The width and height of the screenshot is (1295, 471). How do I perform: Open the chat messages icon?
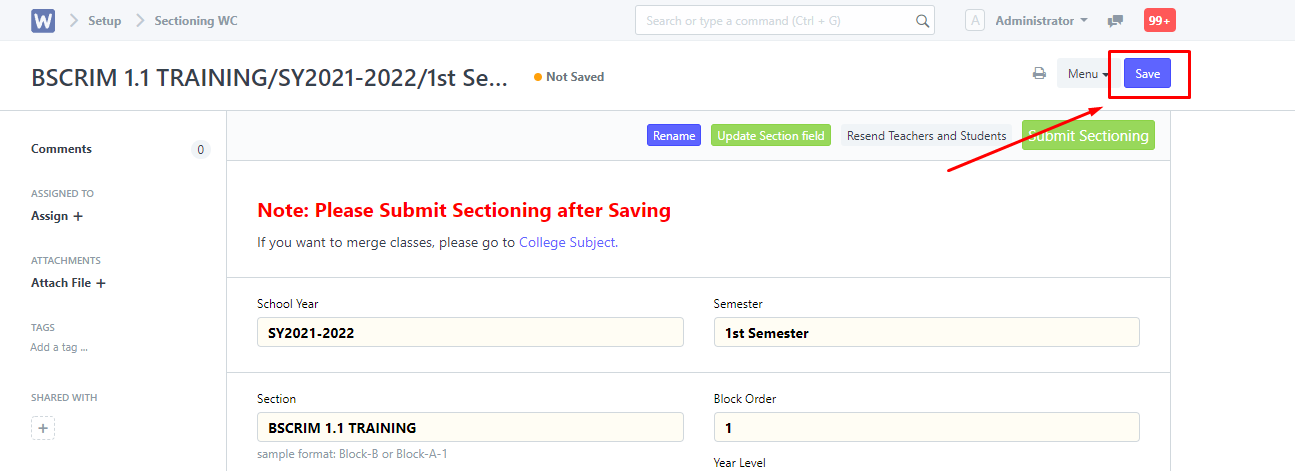(x=1115, y=21)
